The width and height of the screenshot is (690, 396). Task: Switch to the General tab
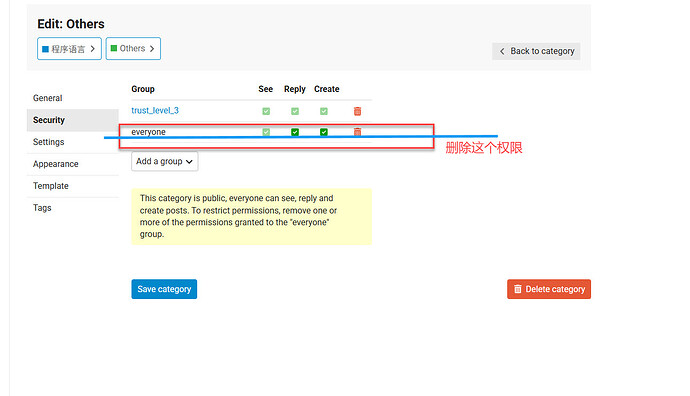click(x=73, y=98)
